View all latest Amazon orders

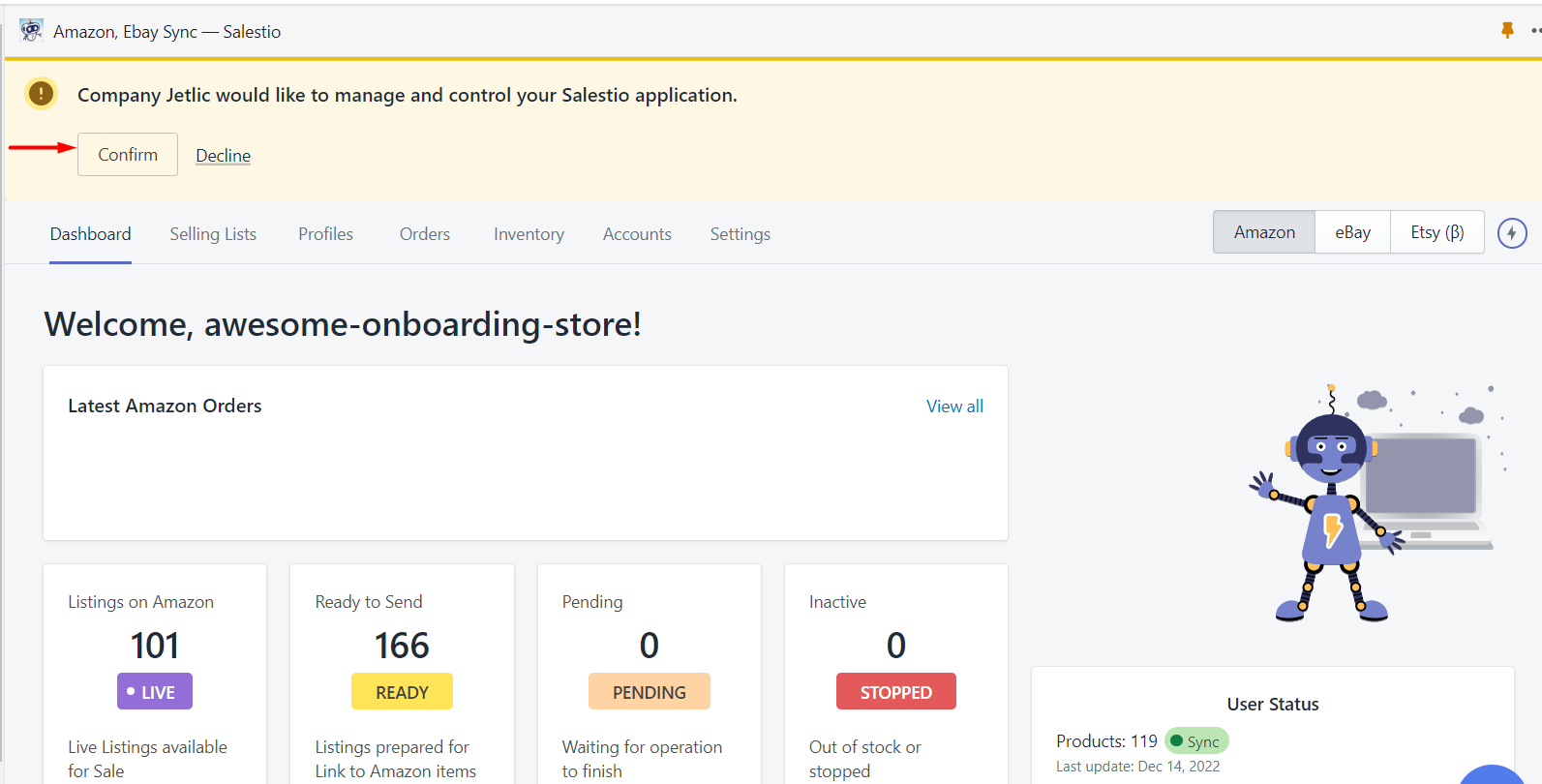954,407
